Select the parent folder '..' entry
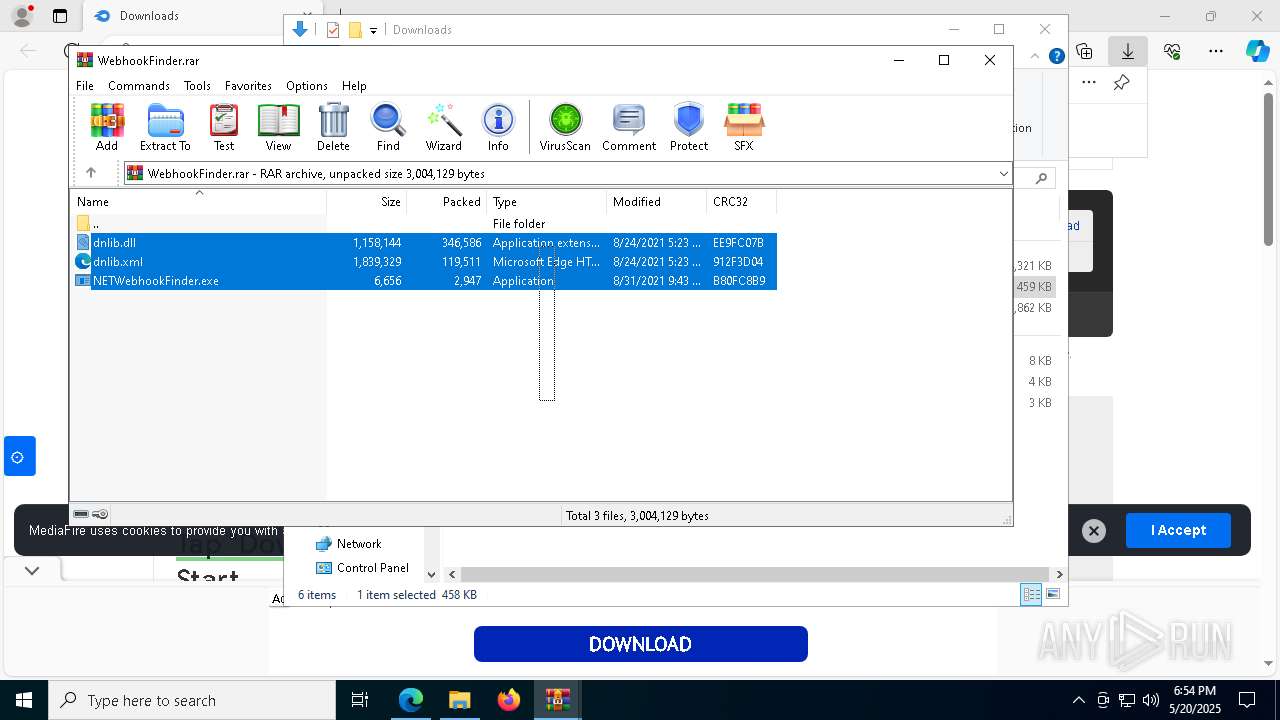 [x=425, y=224]
